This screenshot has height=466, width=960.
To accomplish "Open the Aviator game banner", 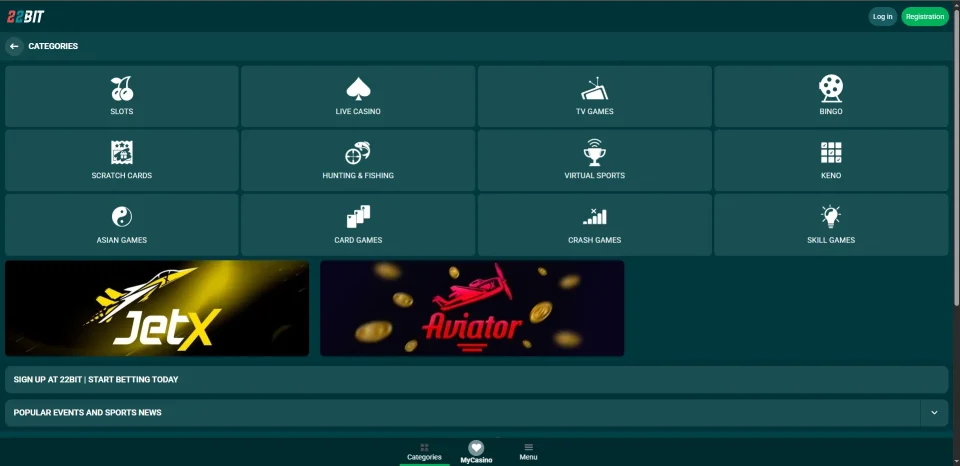I will click(472, 308).
